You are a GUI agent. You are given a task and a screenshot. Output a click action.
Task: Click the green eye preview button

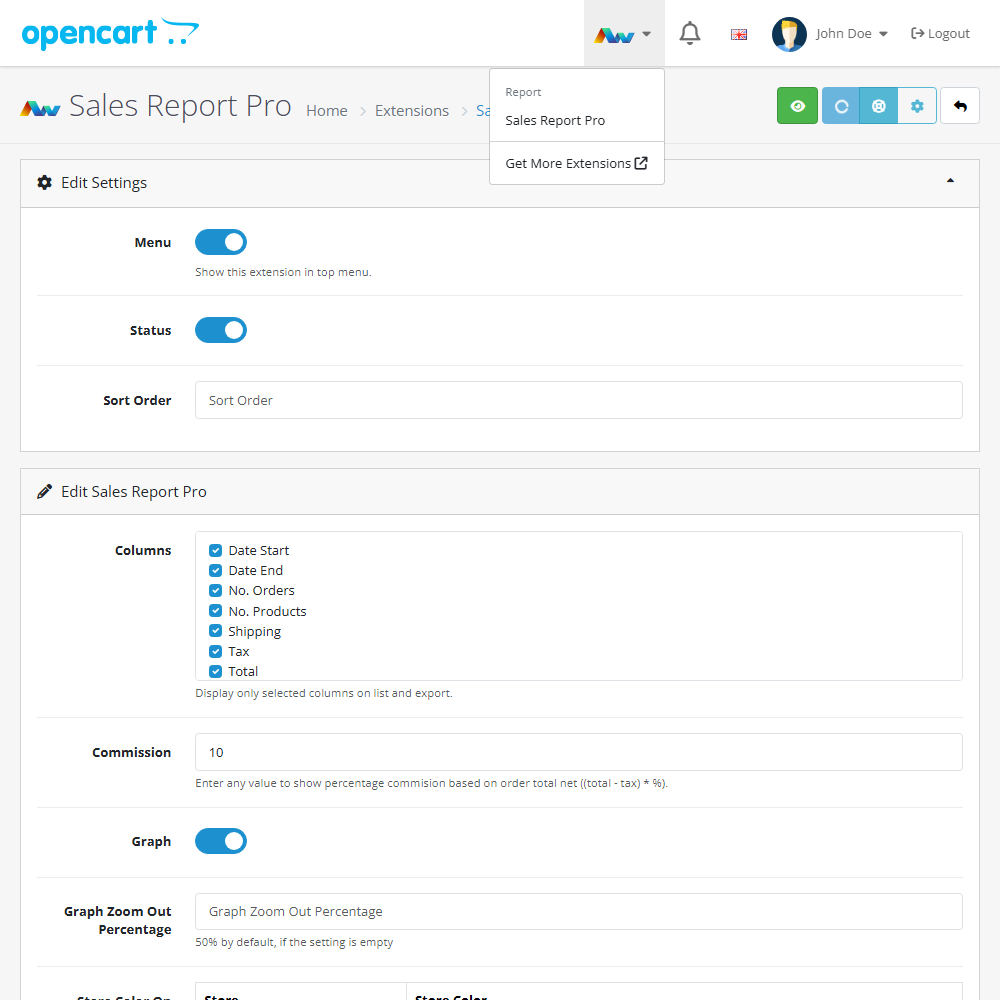pos(797,106)
